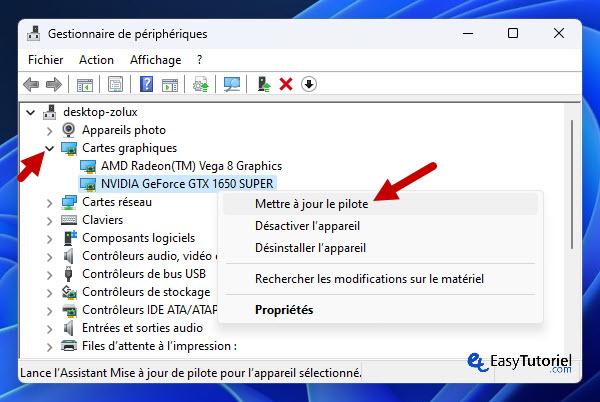This screenshot has width=600, height=402.
Task: Open the ? help menu
Action: (199, 60)
